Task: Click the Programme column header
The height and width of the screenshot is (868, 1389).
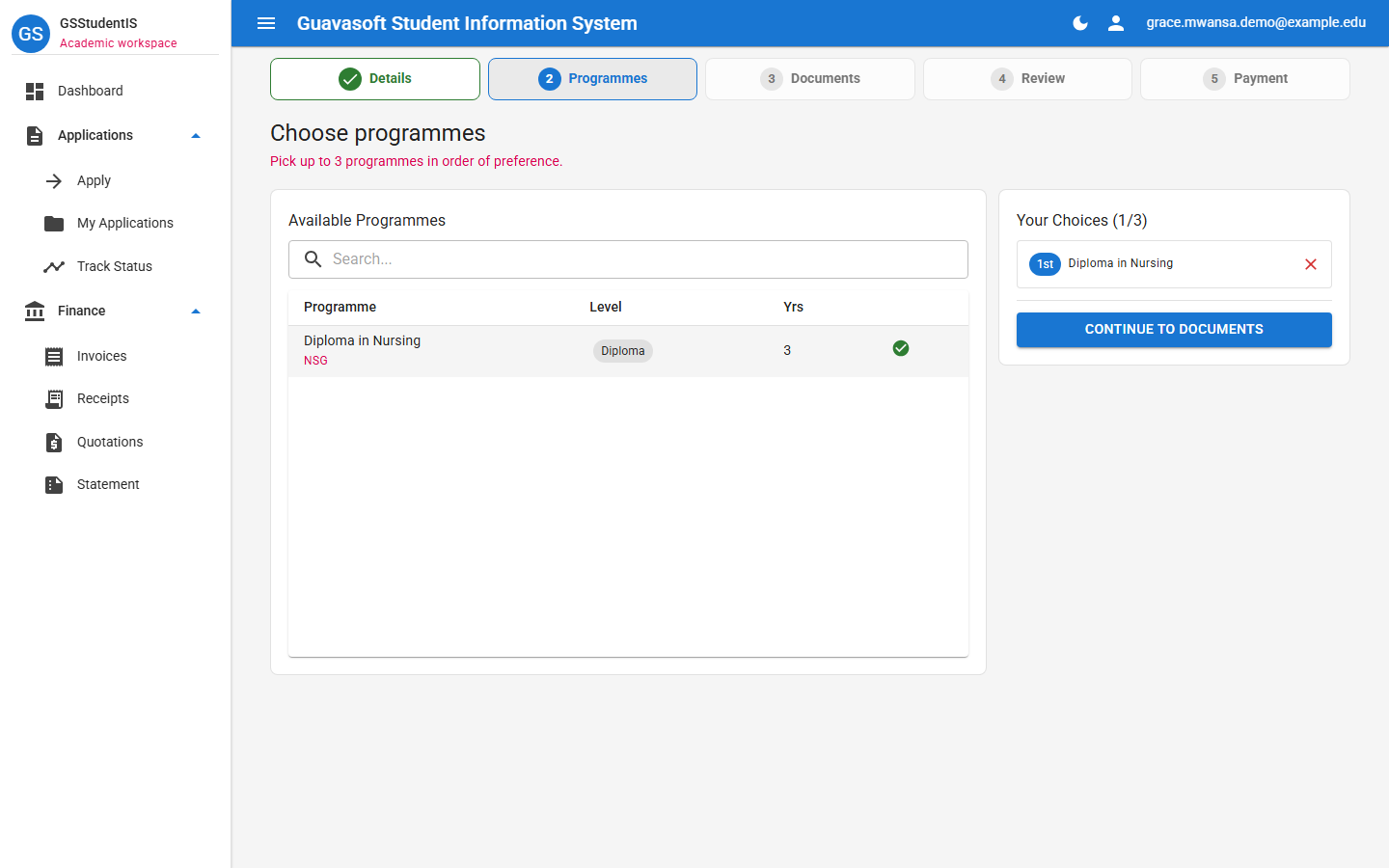Action: pos(340,307)
